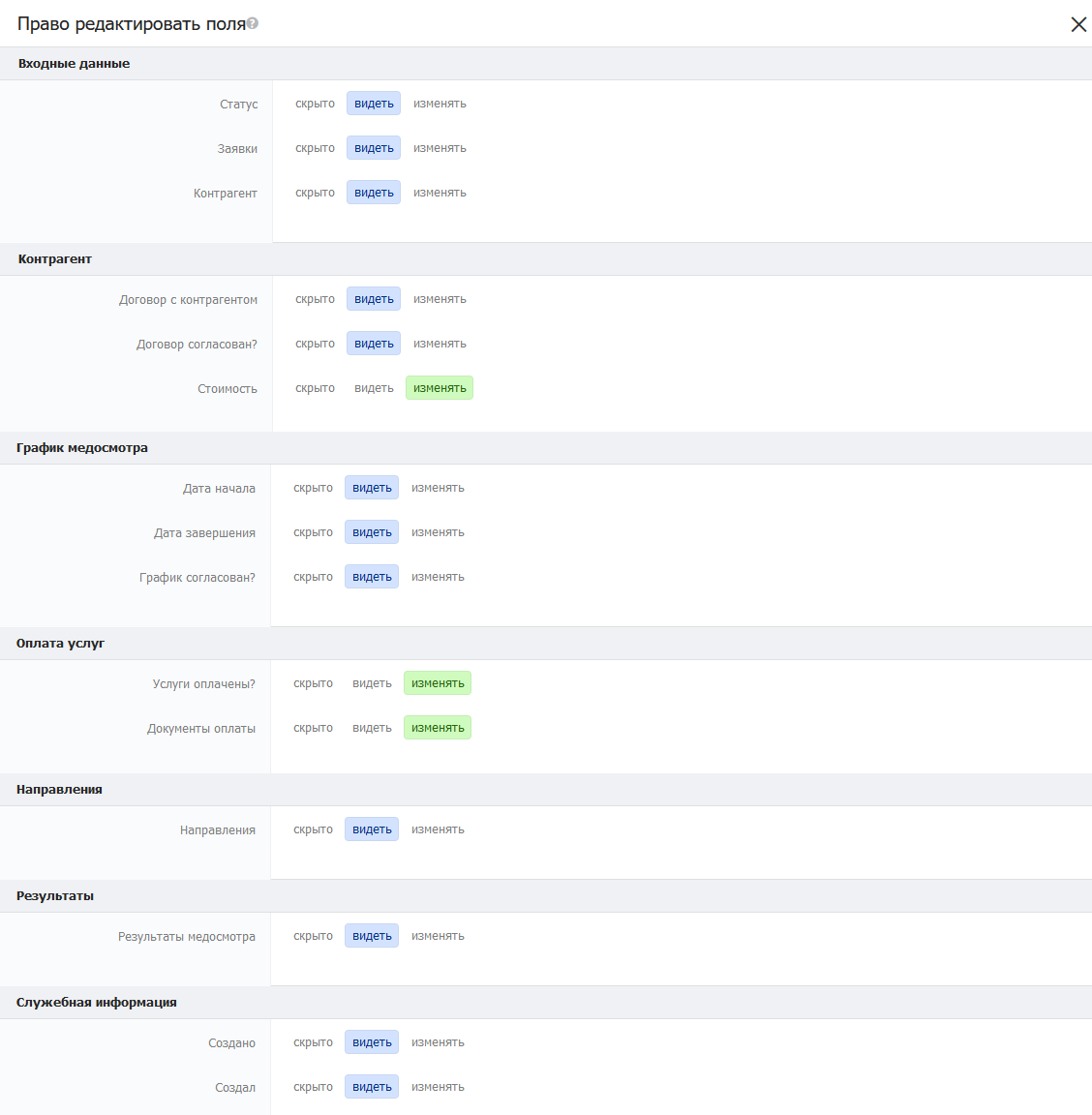This screenshot has width=1092, height=1115.
Task: Set Дата завершения to изменять
Action: [438, 532]
